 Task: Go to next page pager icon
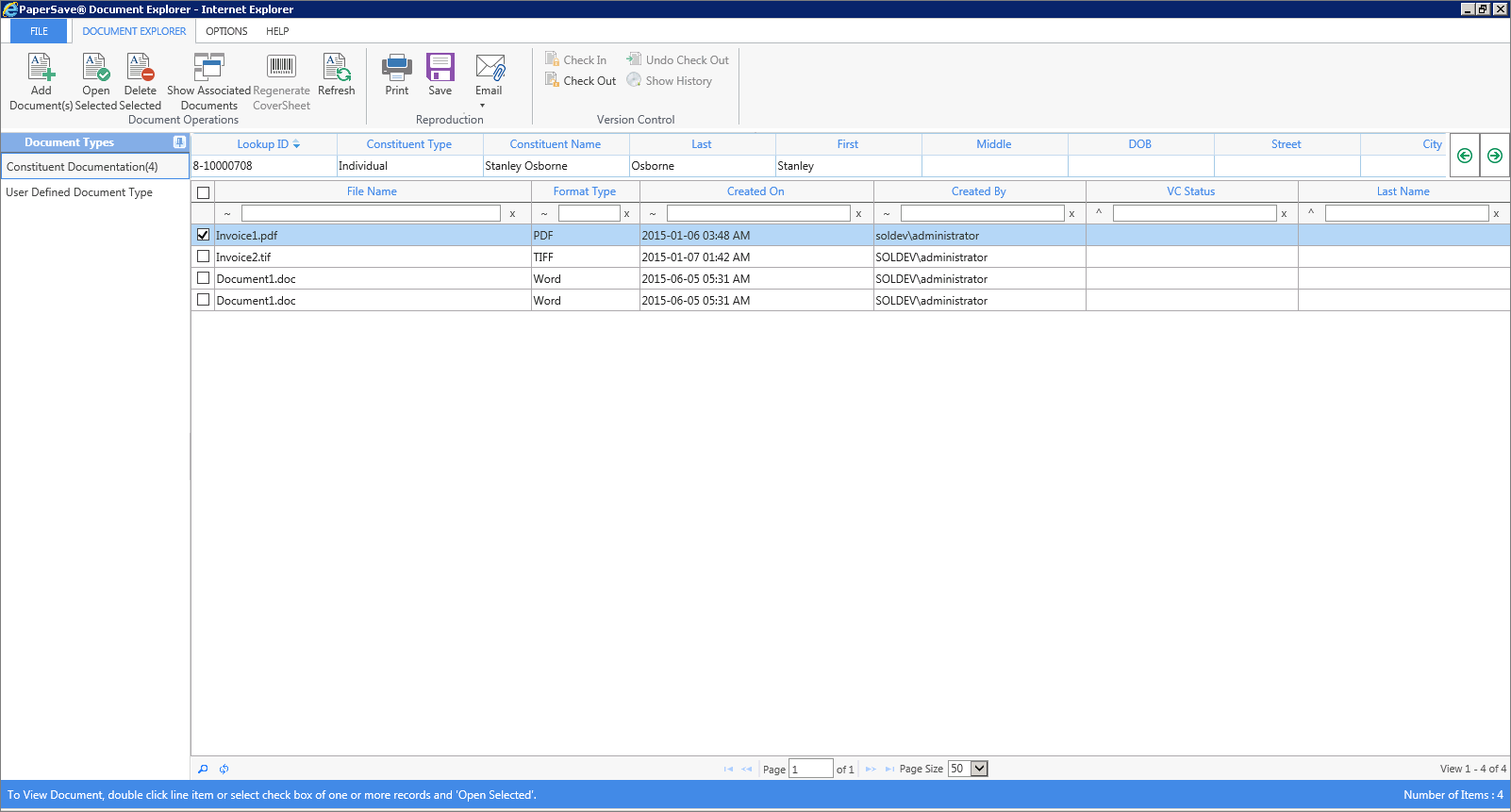pyautogui.click(x=871, y=769)
